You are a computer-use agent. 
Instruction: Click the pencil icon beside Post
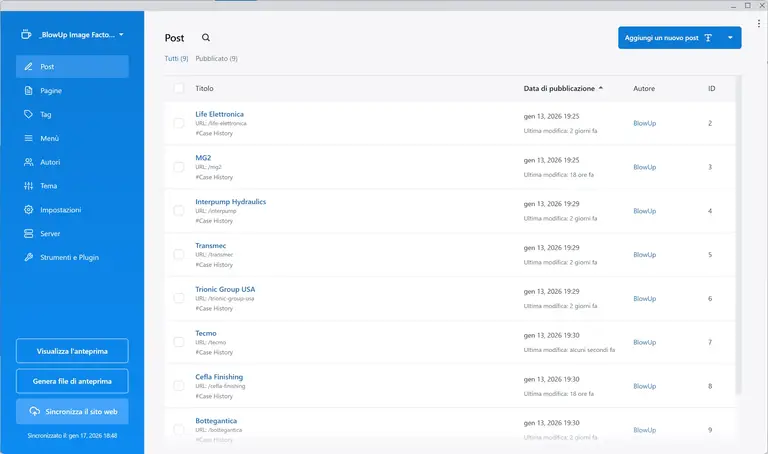[28, 67]
